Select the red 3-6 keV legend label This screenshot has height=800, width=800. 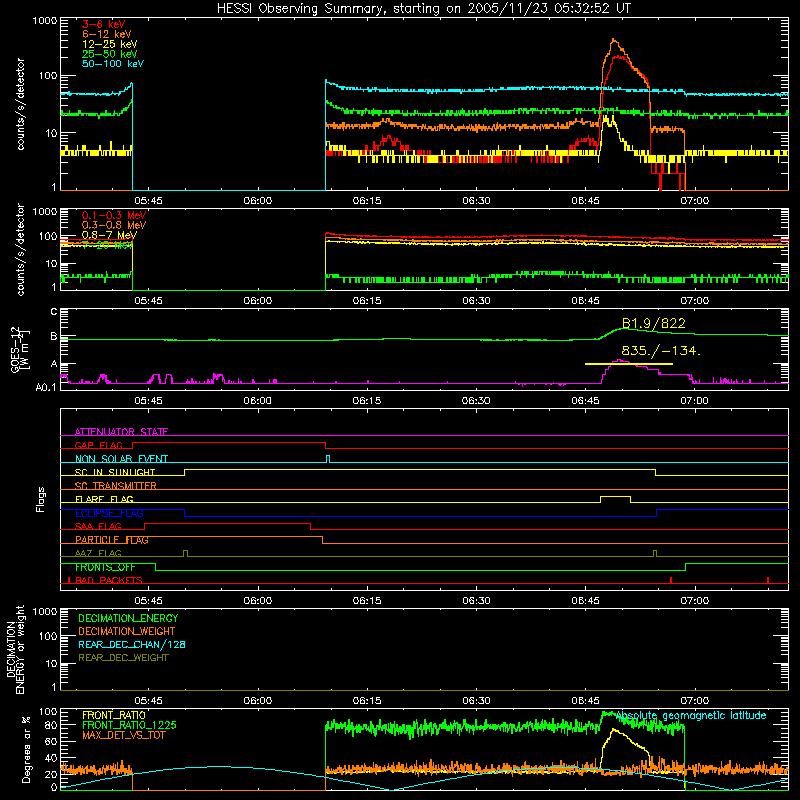click(104, 24)
